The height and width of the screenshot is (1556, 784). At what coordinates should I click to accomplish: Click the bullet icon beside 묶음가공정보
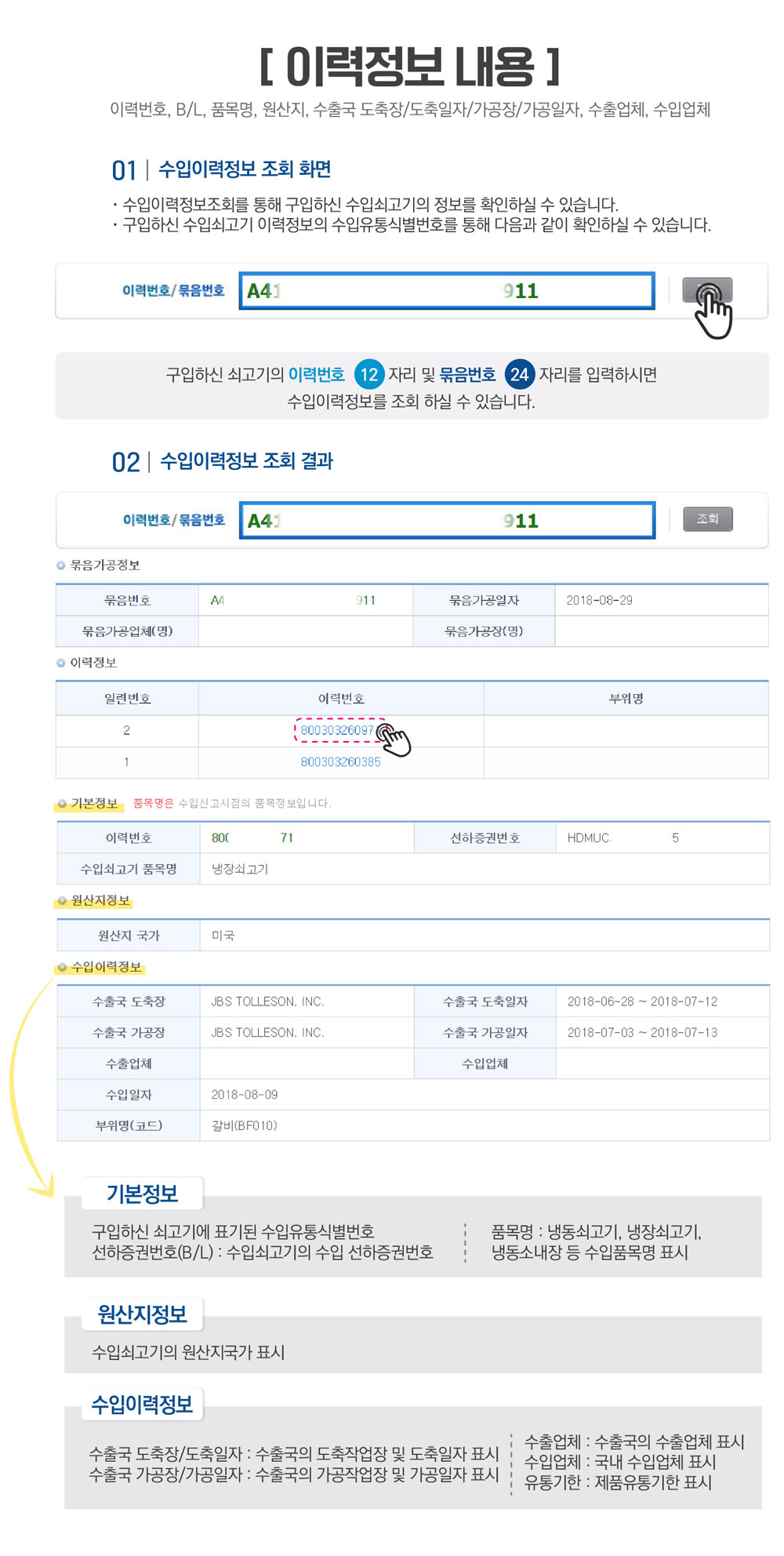[61, 565]
